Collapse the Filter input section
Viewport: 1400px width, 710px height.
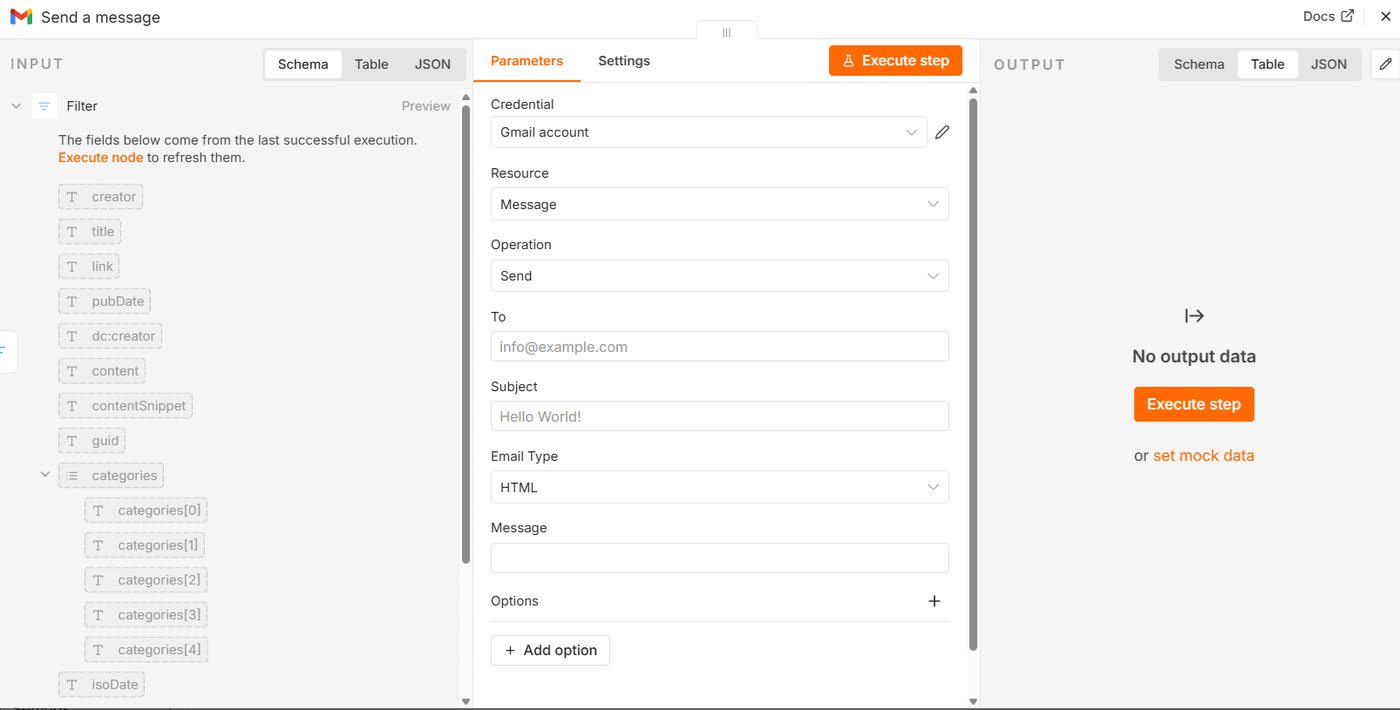[16, 106]
